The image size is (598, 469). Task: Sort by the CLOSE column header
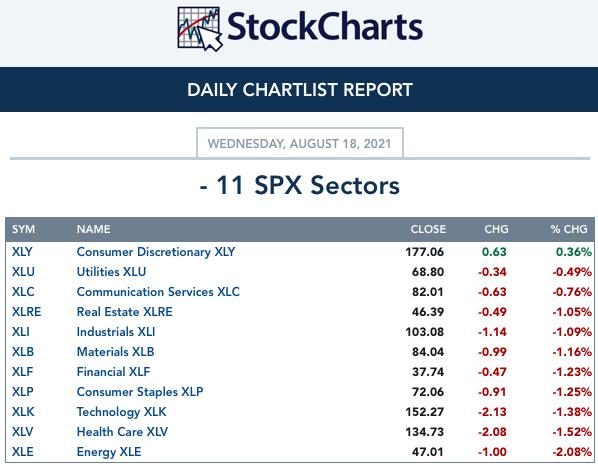[428, 229]
